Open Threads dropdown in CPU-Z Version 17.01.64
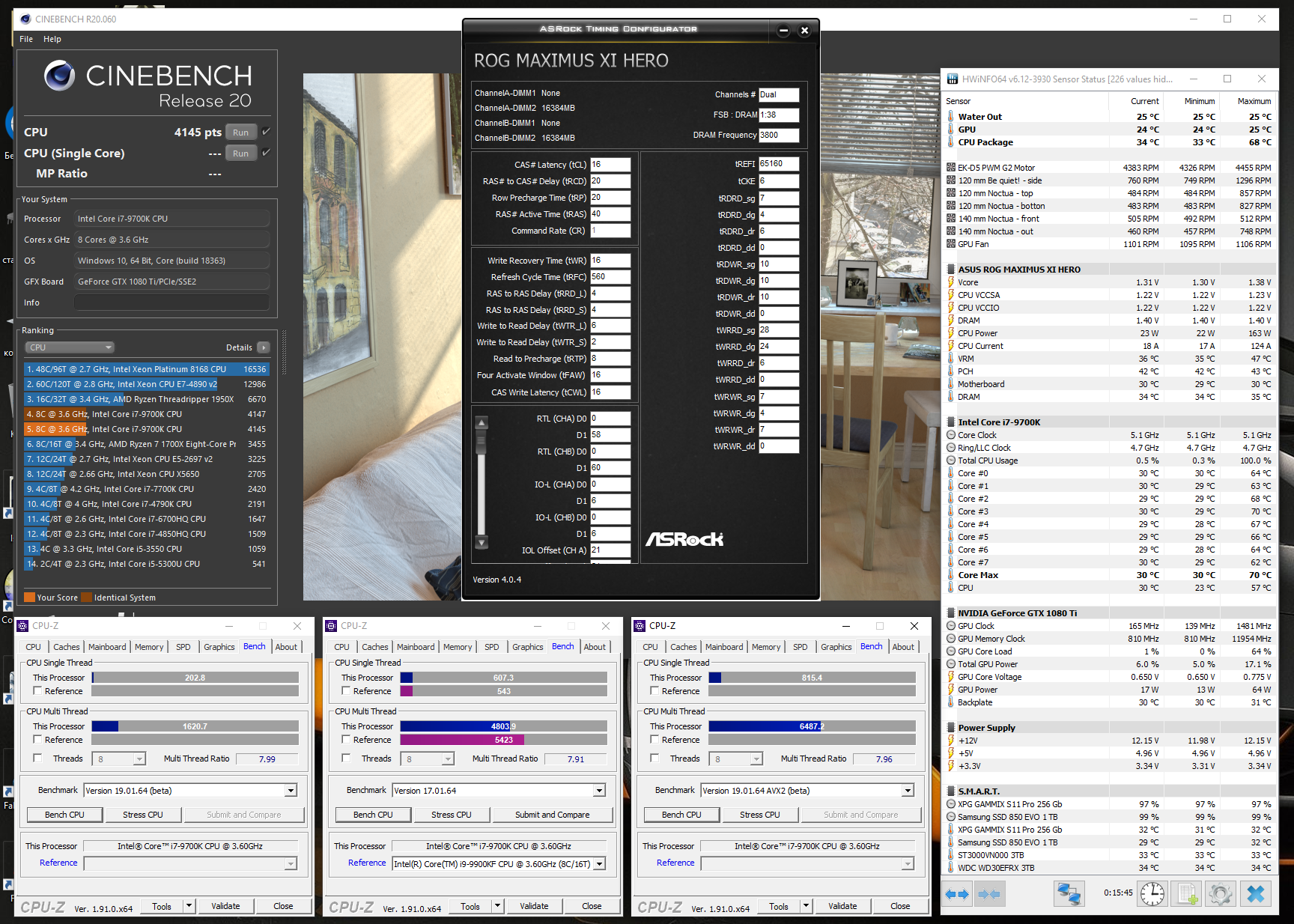The width and height of the screenshot is (1294, 924). (x=427, y=759)
